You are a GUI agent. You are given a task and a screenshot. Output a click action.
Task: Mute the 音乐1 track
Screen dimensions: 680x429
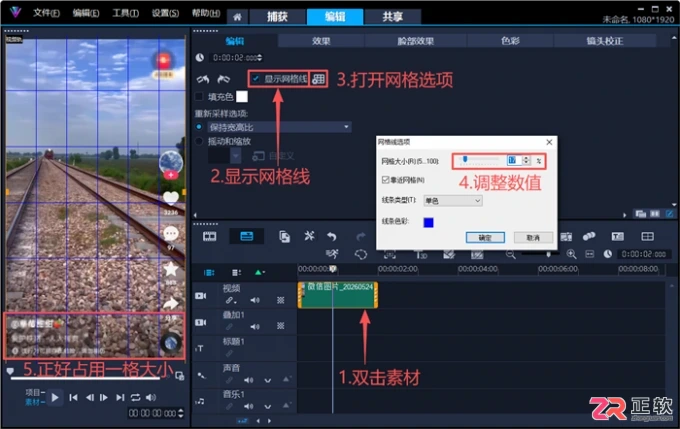pyautogui.click(x=248, y=406)
